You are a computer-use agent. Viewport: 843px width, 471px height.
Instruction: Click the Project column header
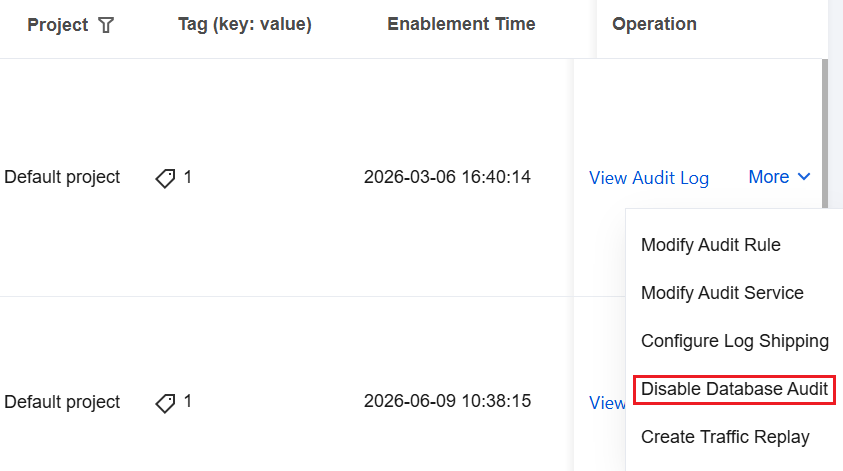coord(58,25)
